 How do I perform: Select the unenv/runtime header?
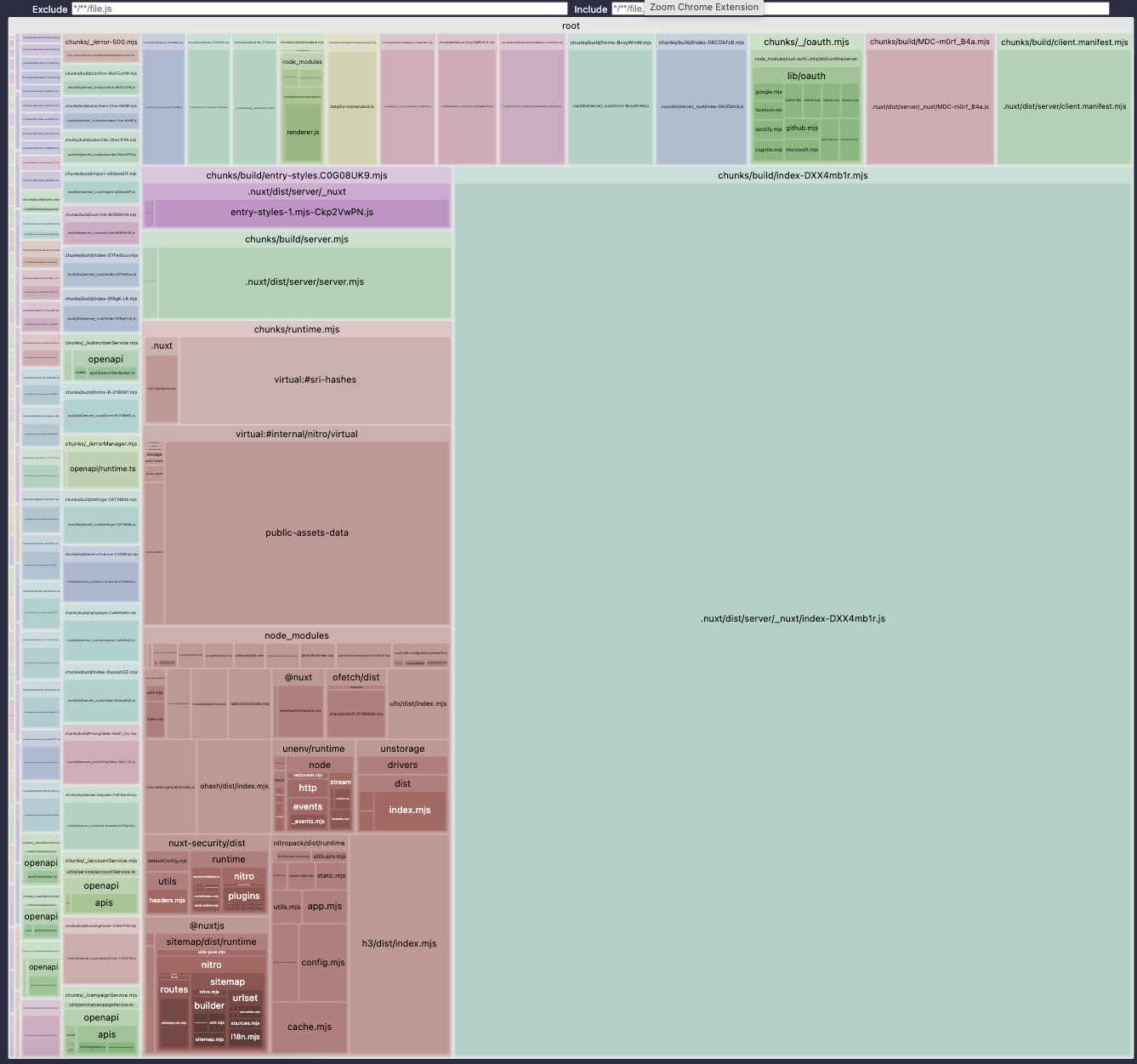314,749
